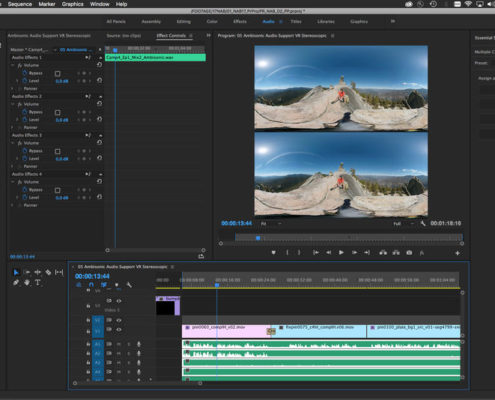
Task: Mute audio track A1
Action: 119,344
